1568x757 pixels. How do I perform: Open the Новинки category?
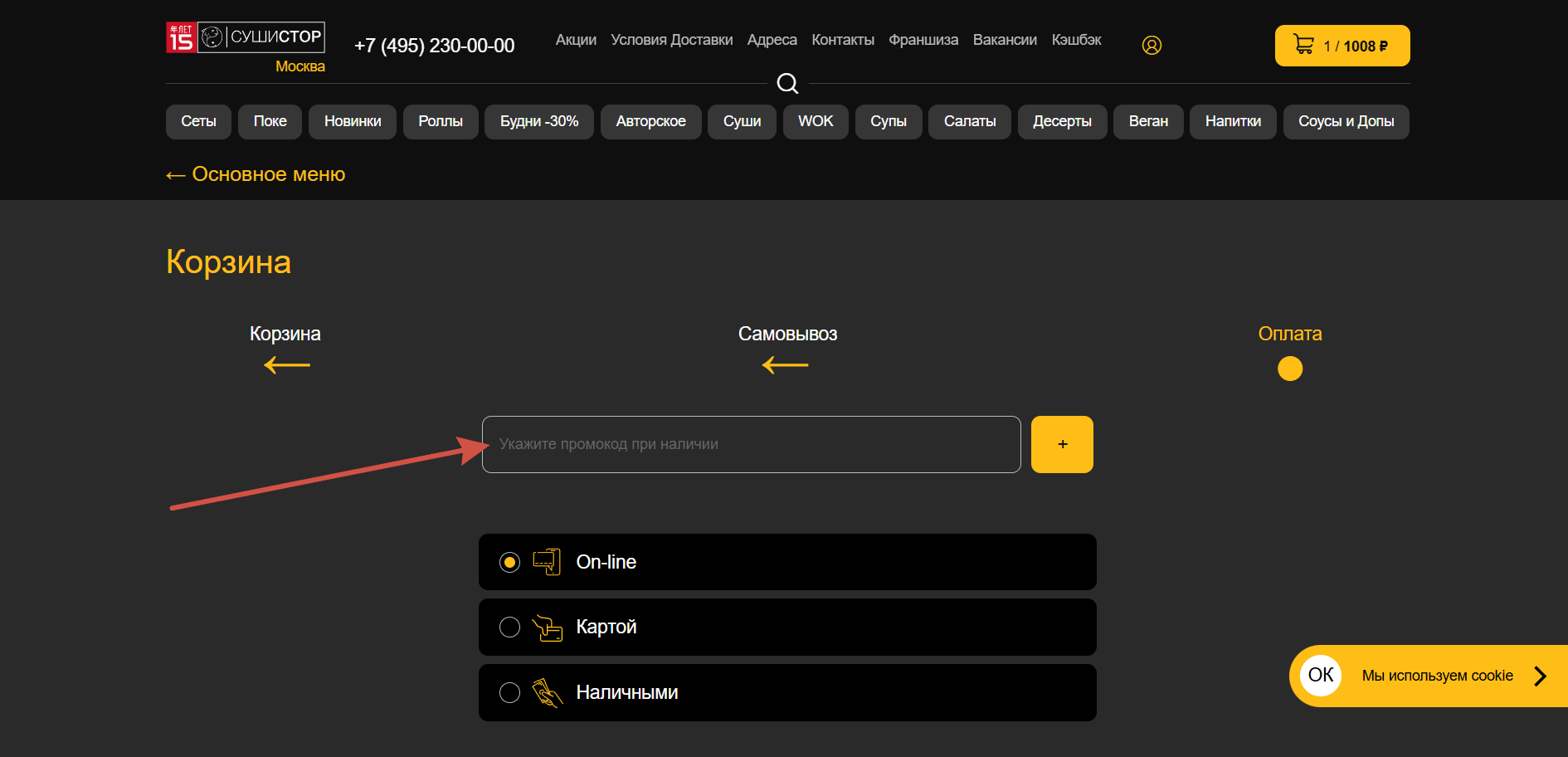pos(353,122)
